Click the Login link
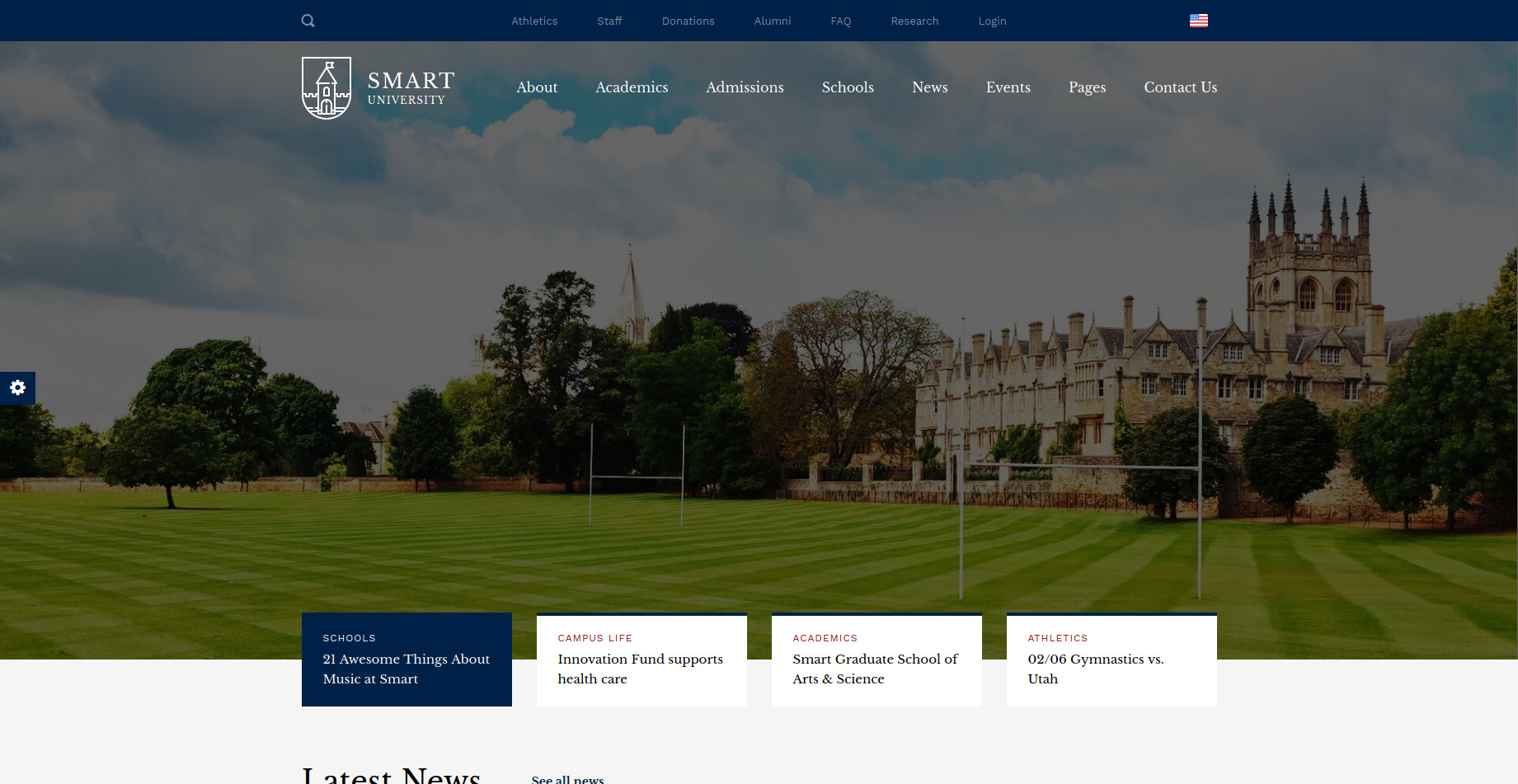The image size is (1518, 784). pyautogui.click(x=992, y=21)
